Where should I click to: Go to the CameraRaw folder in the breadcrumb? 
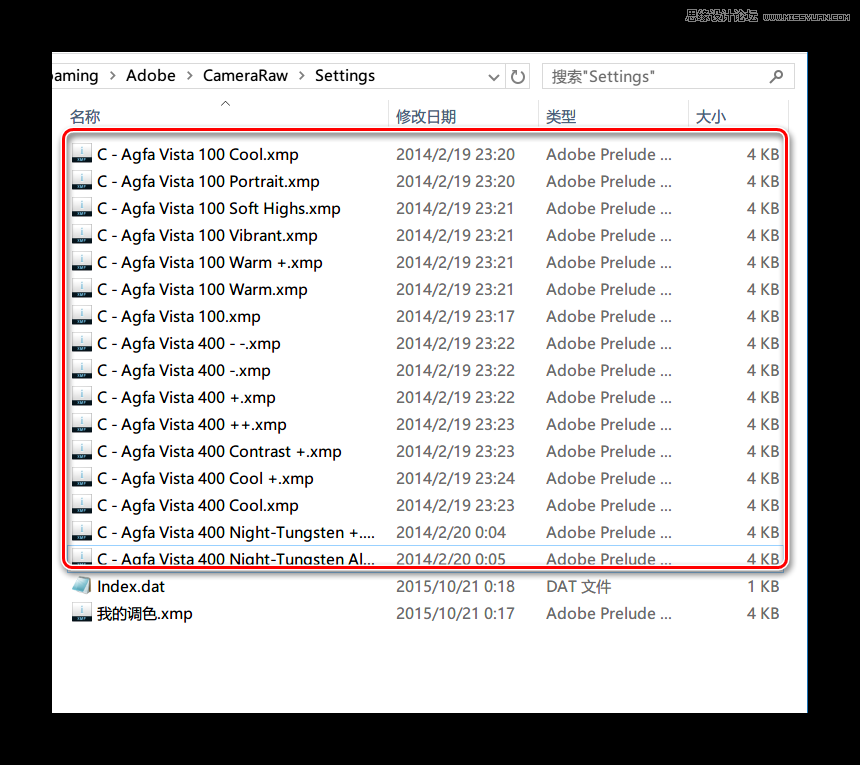click(x=245, y=76)
